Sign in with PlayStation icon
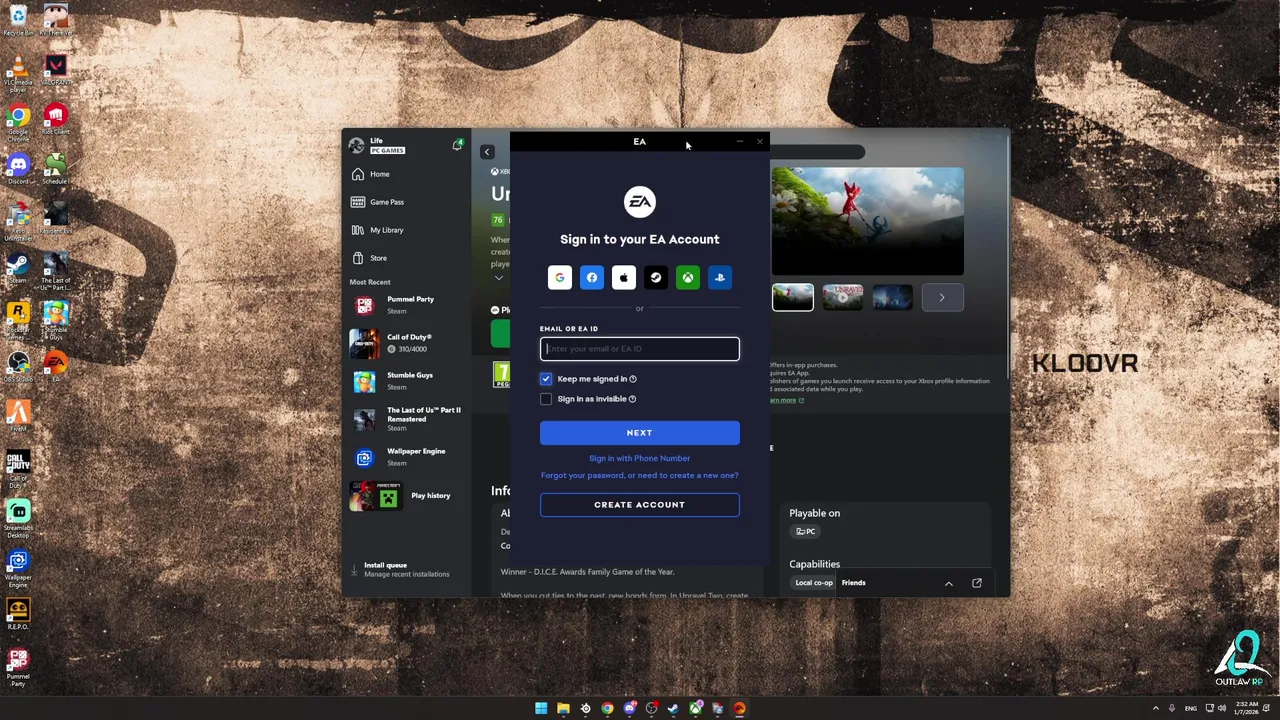1280x720 pixels. point(720,277)
